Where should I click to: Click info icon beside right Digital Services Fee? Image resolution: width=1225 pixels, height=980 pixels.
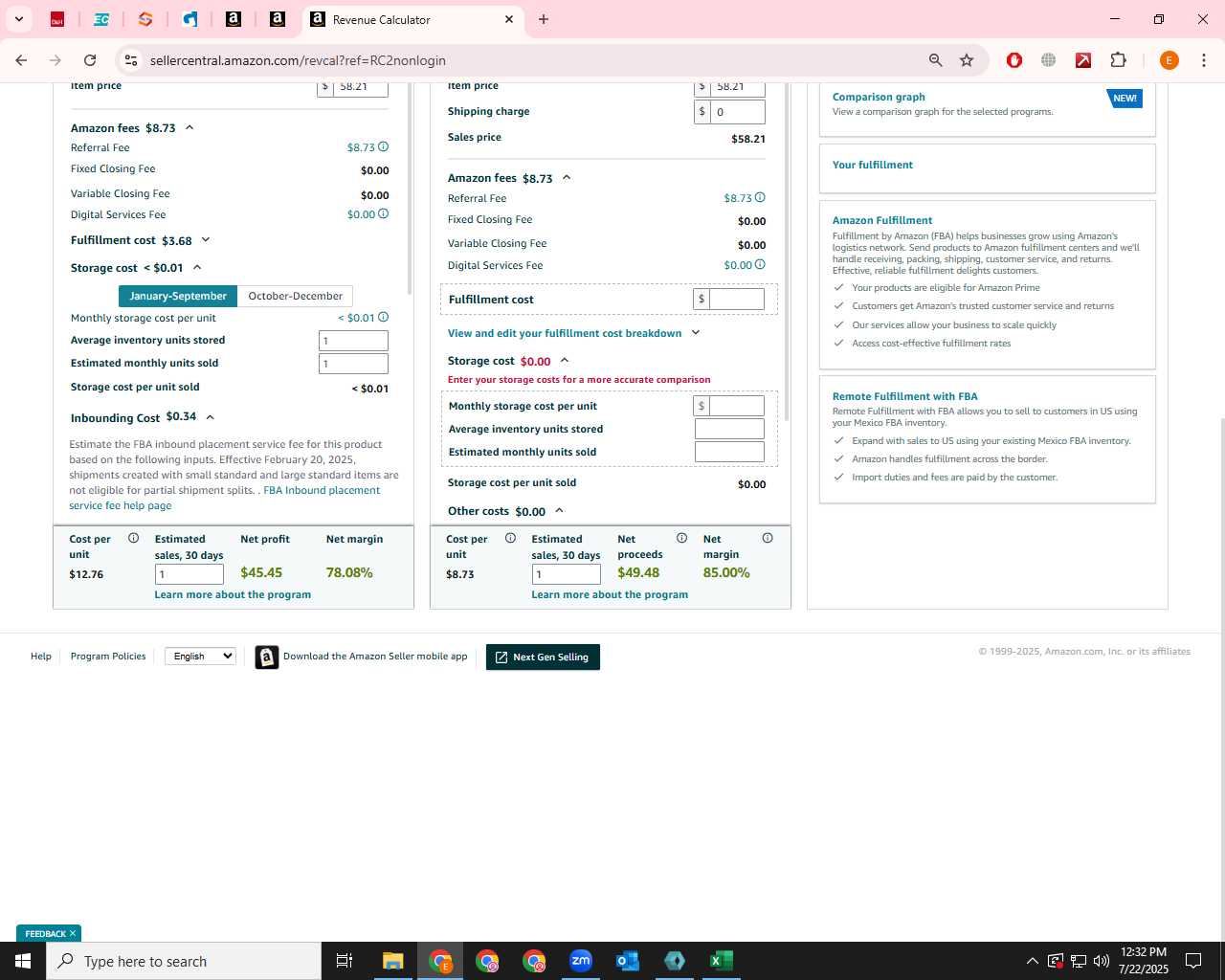(x=760, y=265)
